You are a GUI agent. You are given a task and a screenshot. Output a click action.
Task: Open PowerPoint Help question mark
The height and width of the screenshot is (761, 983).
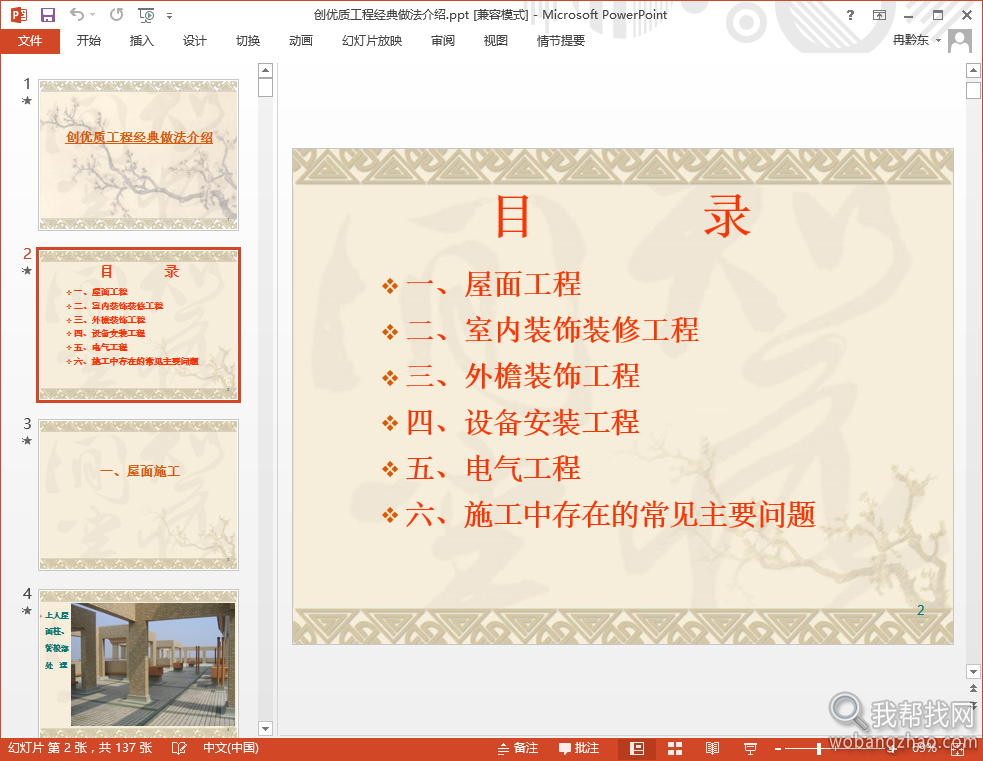coord(850,14)
